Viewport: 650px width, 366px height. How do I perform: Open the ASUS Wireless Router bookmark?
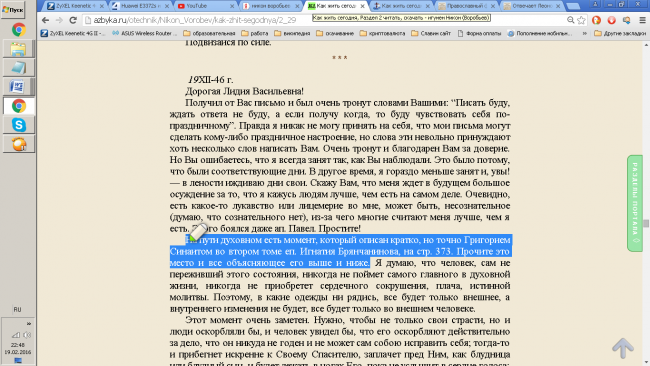tap(144, 33)
